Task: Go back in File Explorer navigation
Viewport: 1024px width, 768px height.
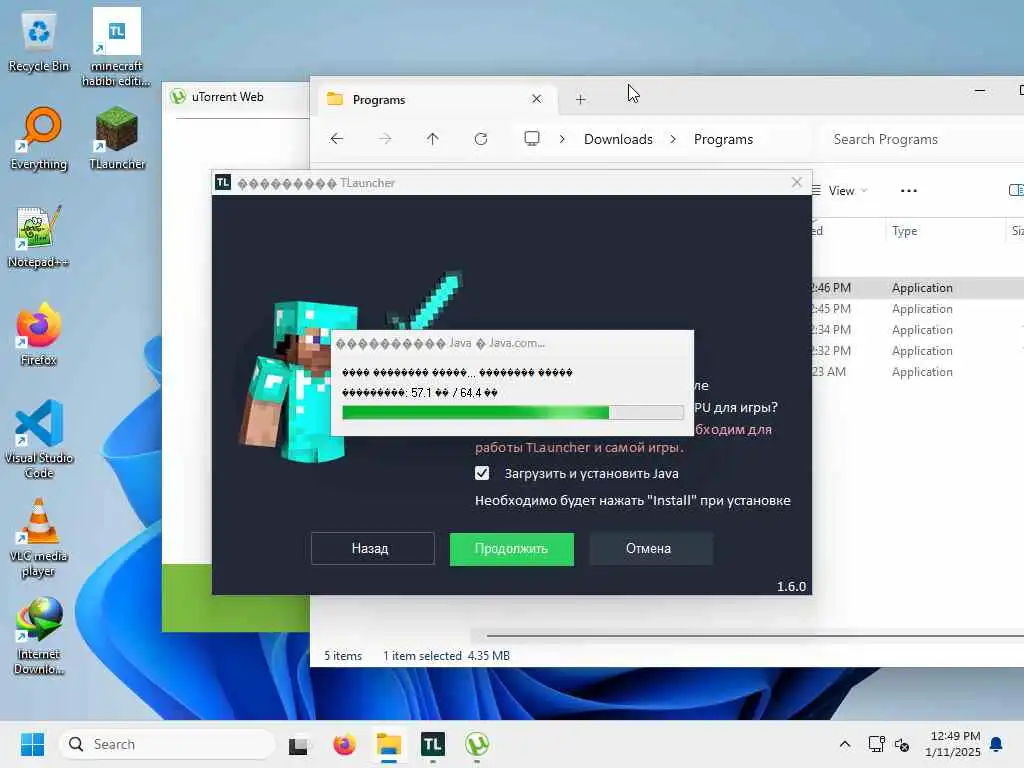Action: 336,138
